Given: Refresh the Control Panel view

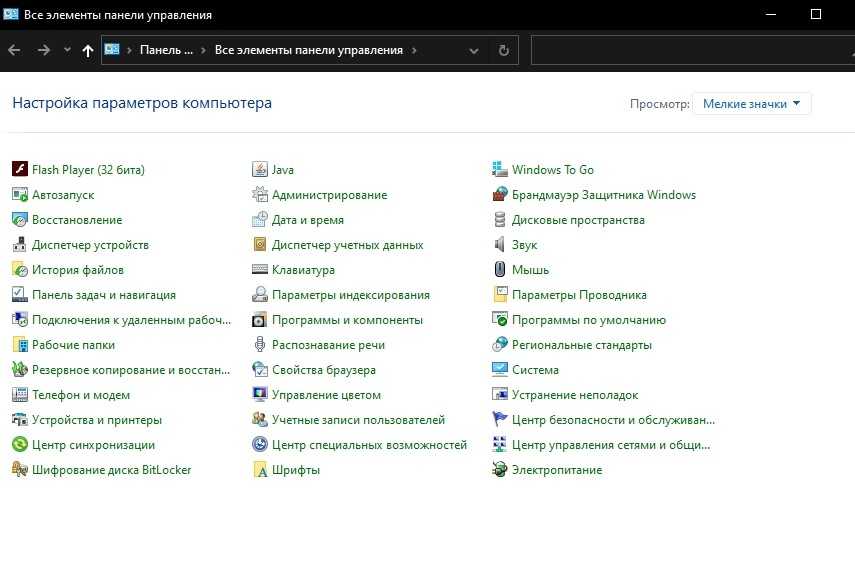Looking at the screenshot, I should [503, 50].
